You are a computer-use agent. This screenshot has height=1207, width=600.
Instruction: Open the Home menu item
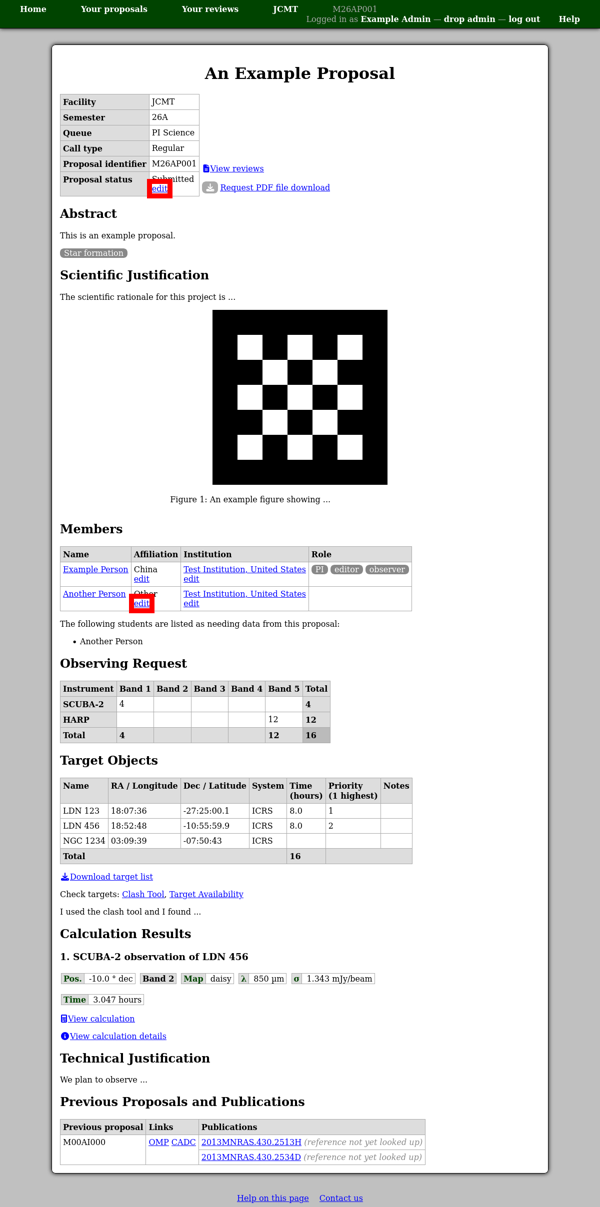point(33,9)
